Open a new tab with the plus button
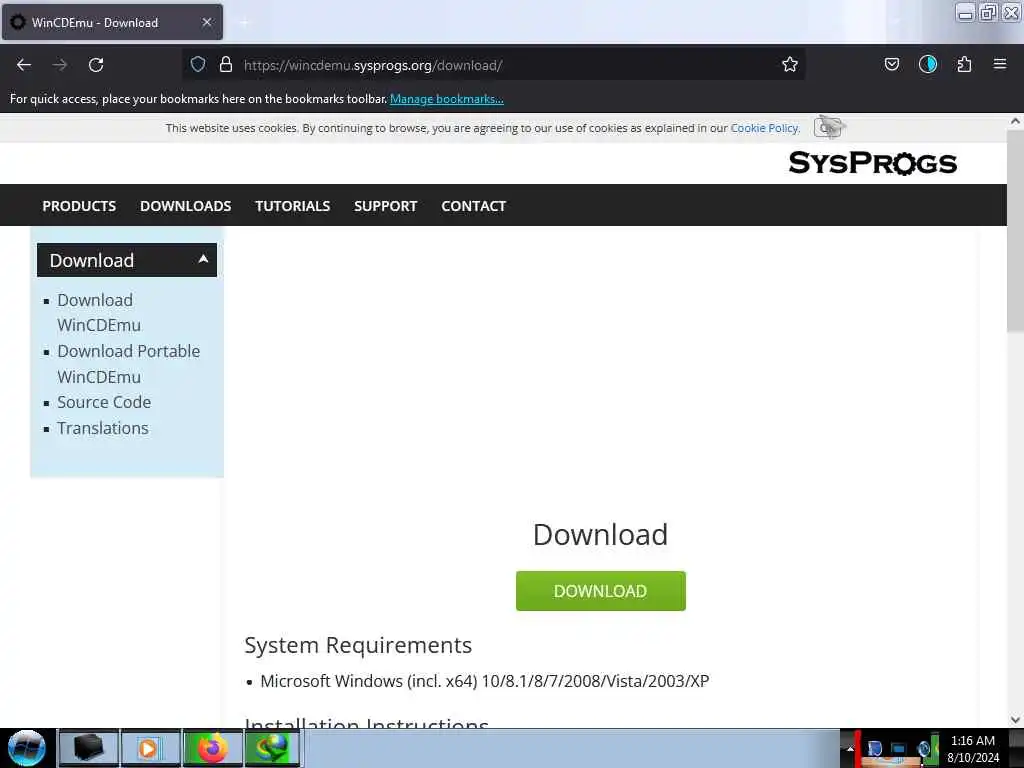This screenshot has width=1024, height=768. 244,22
